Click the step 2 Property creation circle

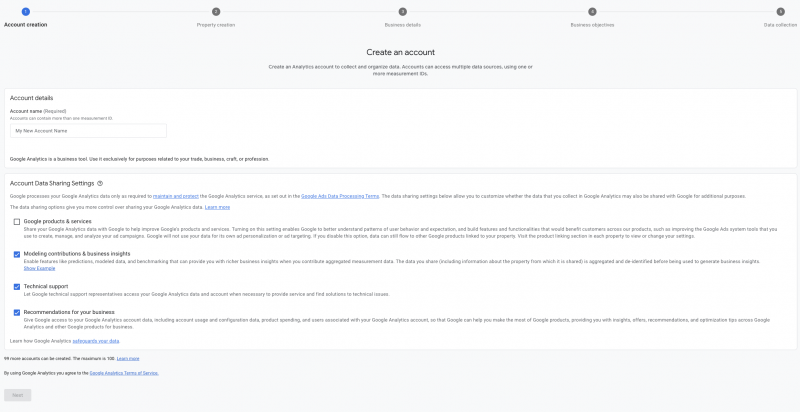coord(215,11)
